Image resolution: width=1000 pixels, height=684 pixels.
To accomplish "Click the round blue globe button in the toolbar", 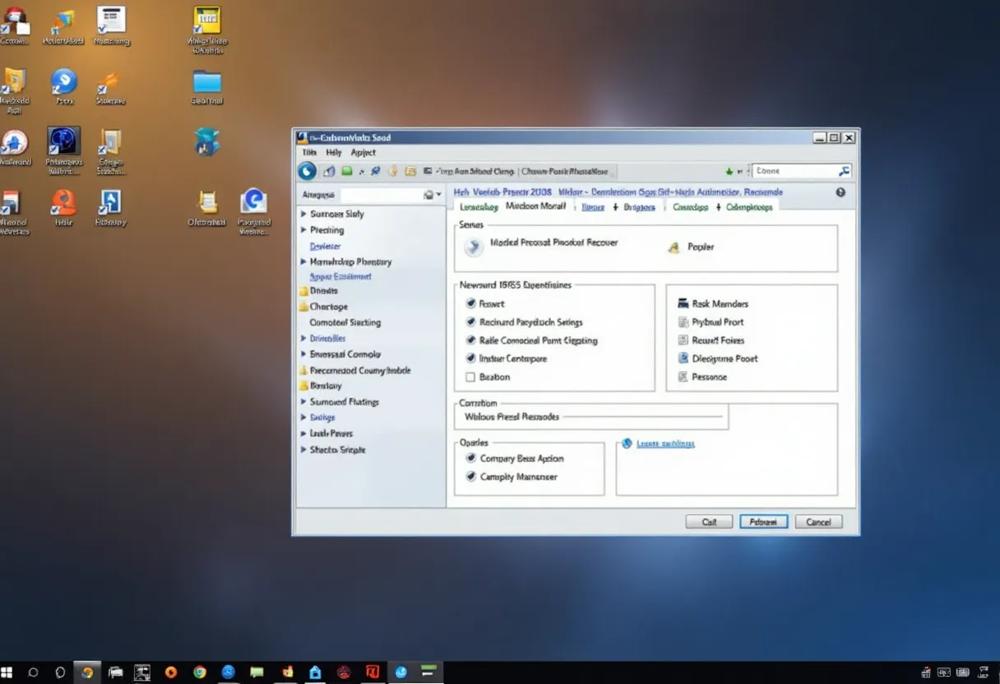I will [307, 171].
